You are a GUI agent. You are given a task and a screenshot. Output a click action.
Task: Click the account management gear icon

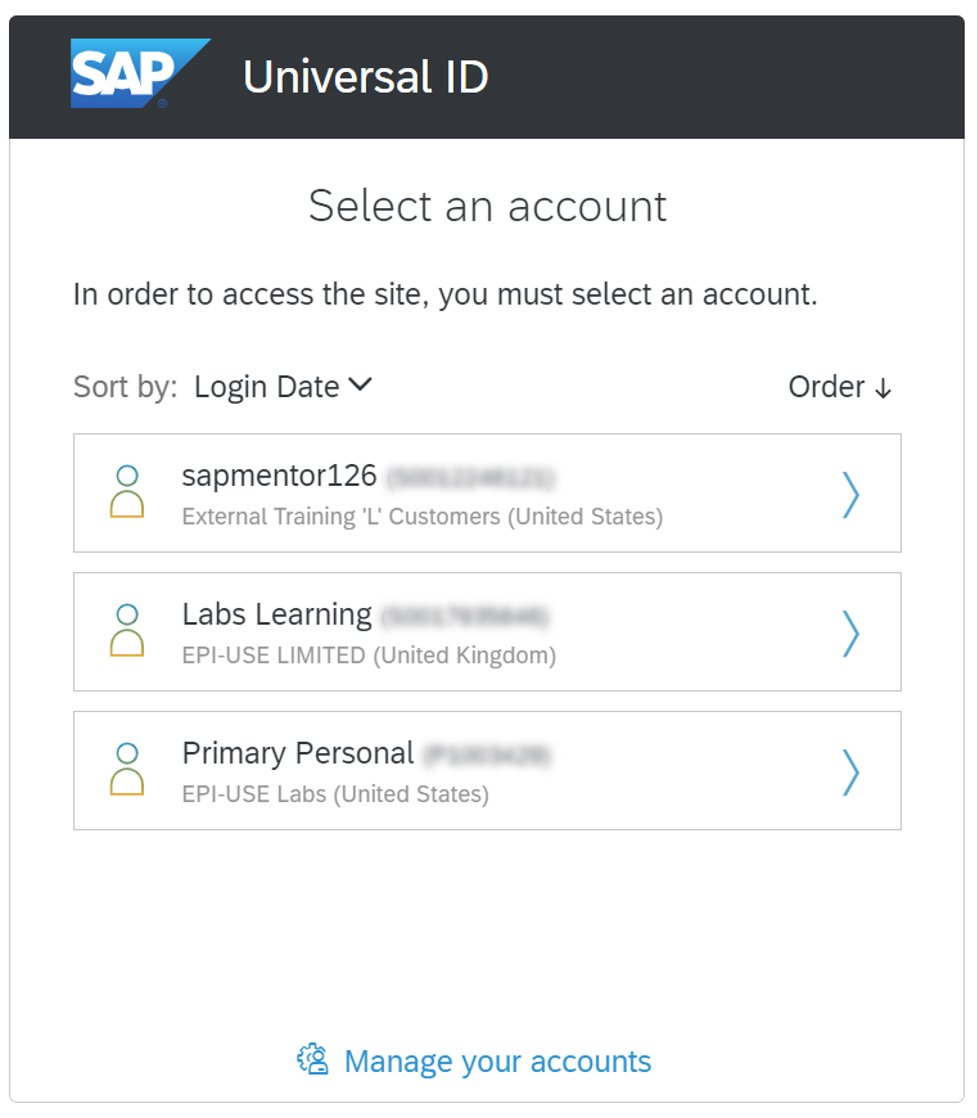(313, 1059)
